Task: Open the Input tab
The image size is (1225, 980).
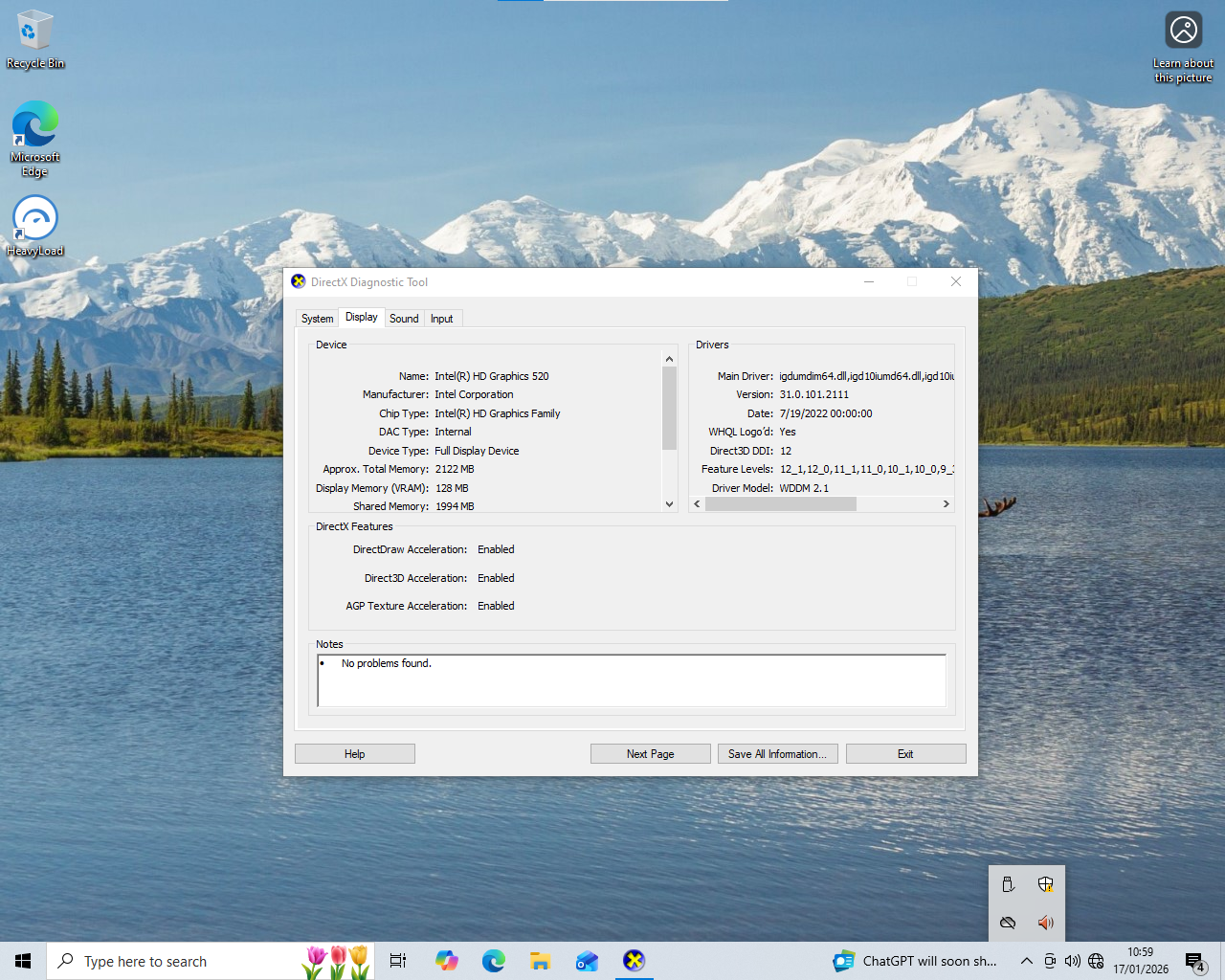Action: (441, 317)
